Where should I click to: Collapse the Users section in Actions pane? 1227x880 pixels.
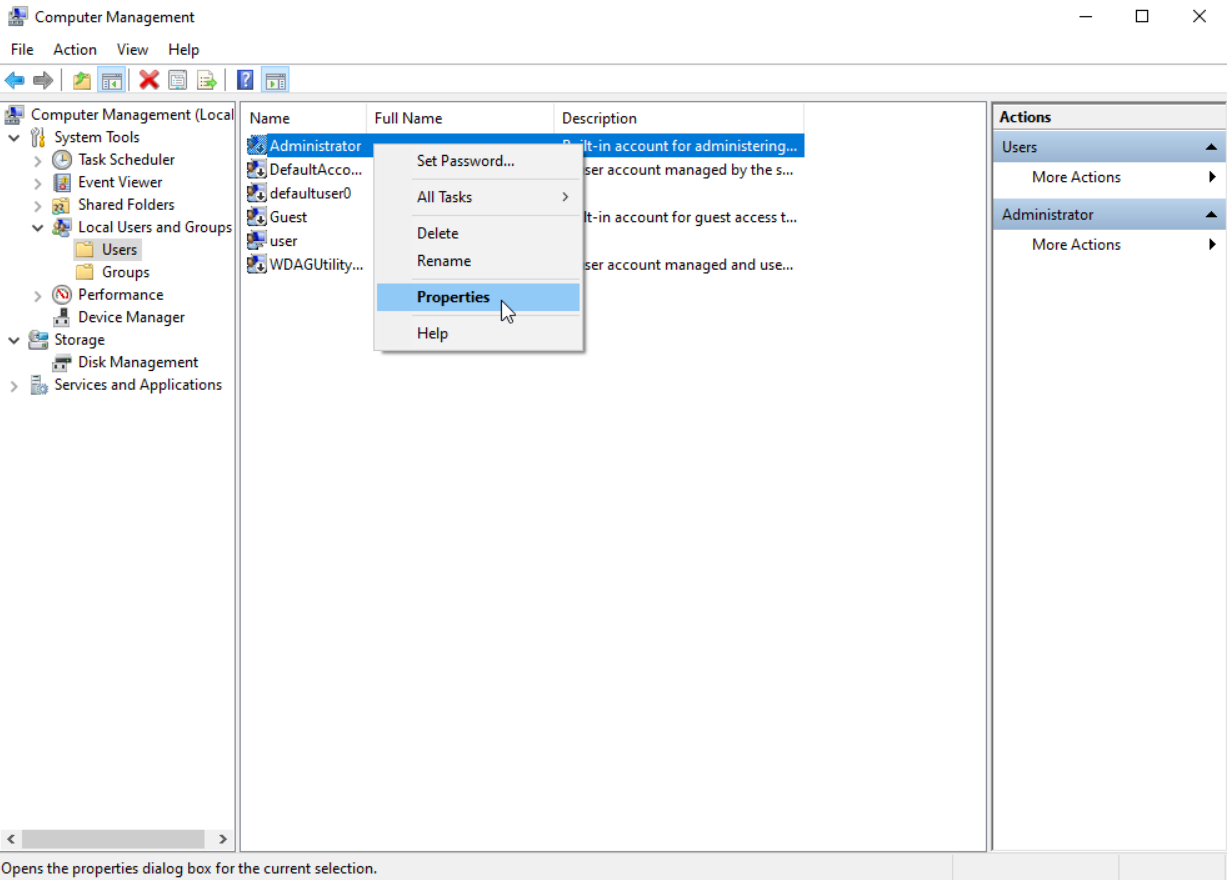point(1211,147)
